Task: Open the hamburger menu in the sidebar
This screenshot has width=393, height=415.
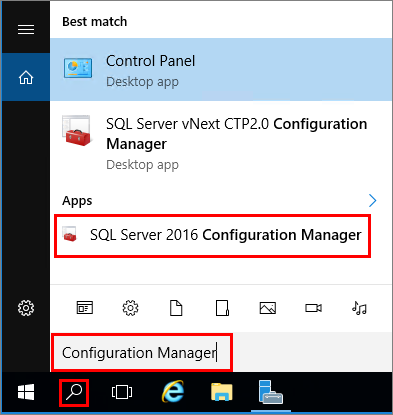Action: pyautogui.click(x=26, y=30)
